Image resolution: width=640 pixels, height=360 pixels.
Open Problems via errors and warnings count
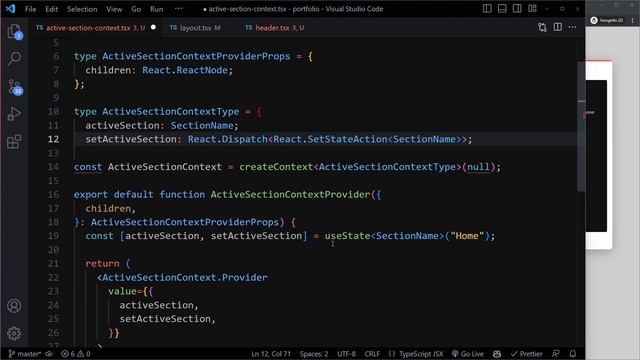[76, 354]
